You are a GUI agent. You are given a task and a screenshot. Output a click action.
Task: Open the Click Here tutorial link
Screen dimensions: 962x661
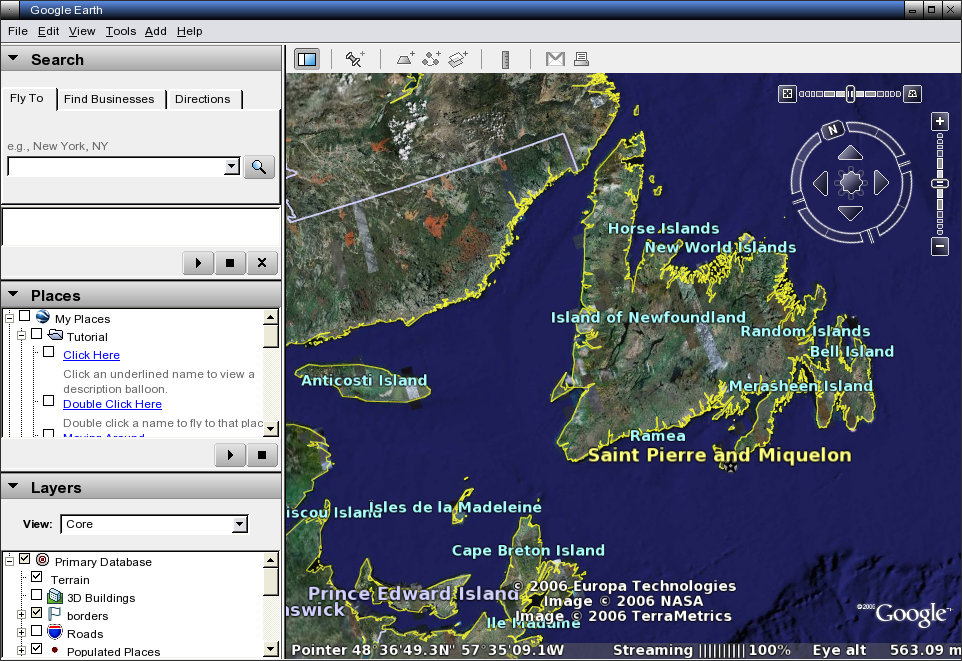(x=91, y=355)
